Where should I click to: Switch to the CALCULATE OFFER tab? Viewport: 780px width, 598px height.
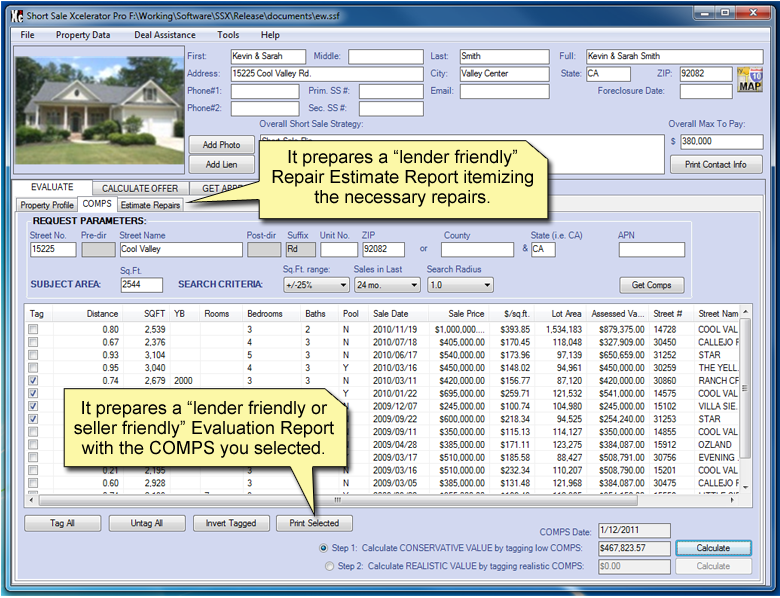pyautogui.click(x=140, y=189)
